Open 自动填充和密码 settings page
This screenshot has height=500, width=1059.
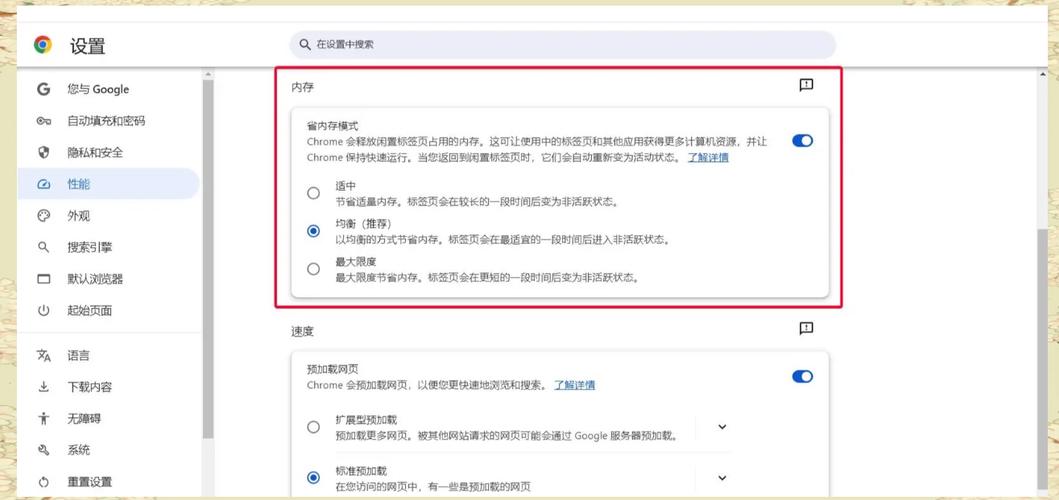(108, 121)
